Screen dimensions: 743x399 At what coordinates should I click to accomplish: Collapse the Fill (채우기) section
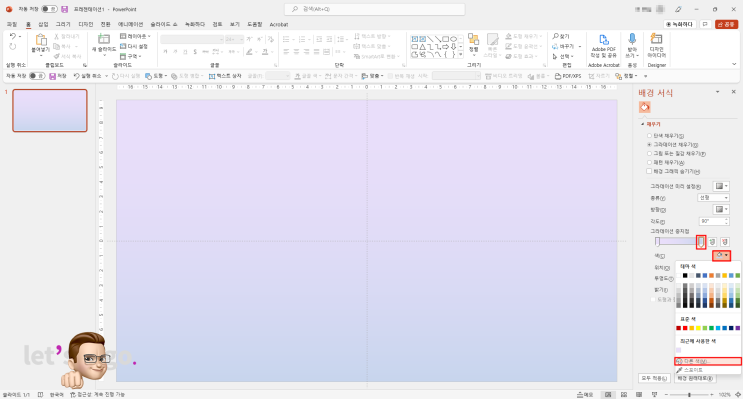[x=643, y=124]
